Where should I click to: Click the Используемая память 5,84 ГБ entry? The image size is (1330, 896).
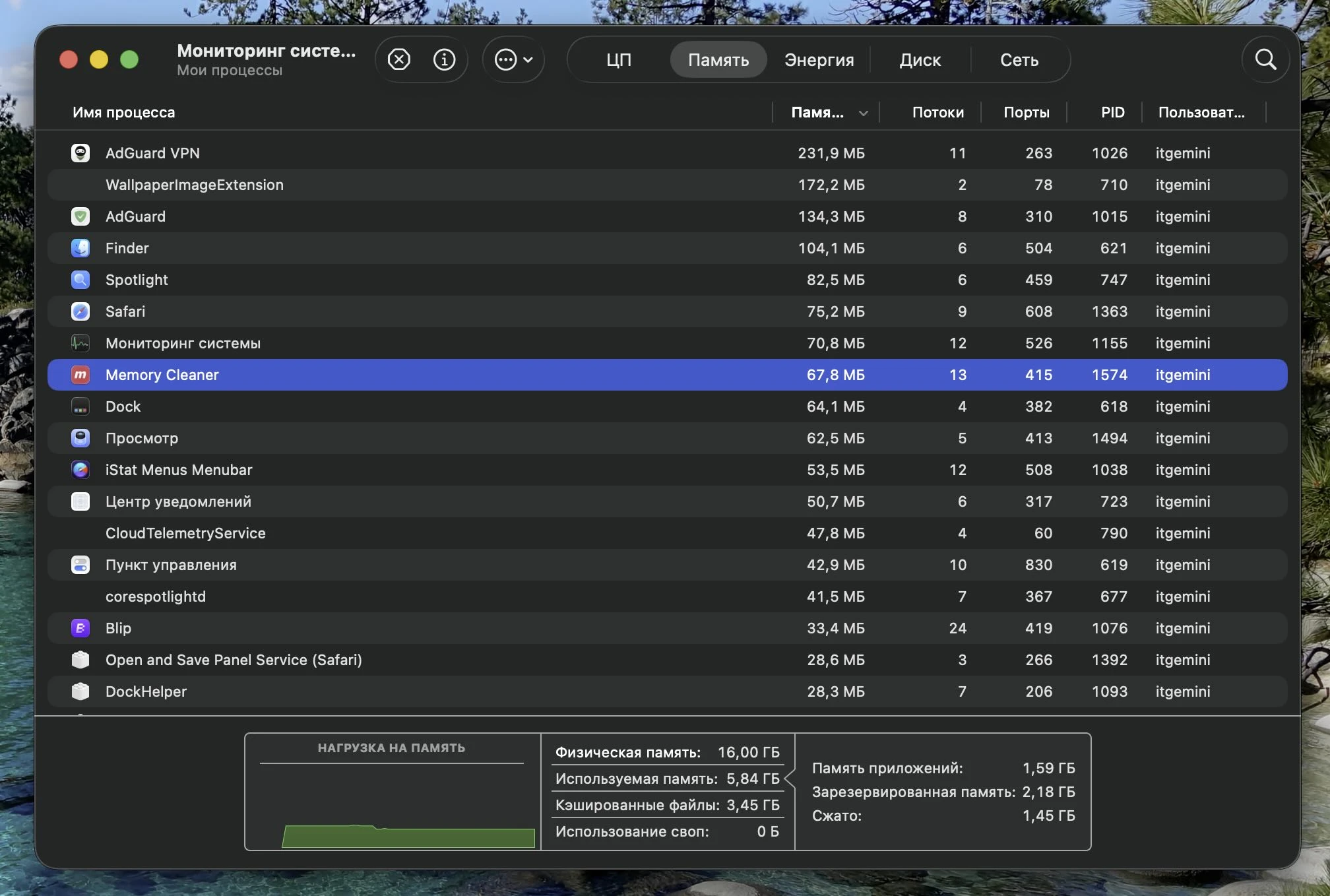667,779
